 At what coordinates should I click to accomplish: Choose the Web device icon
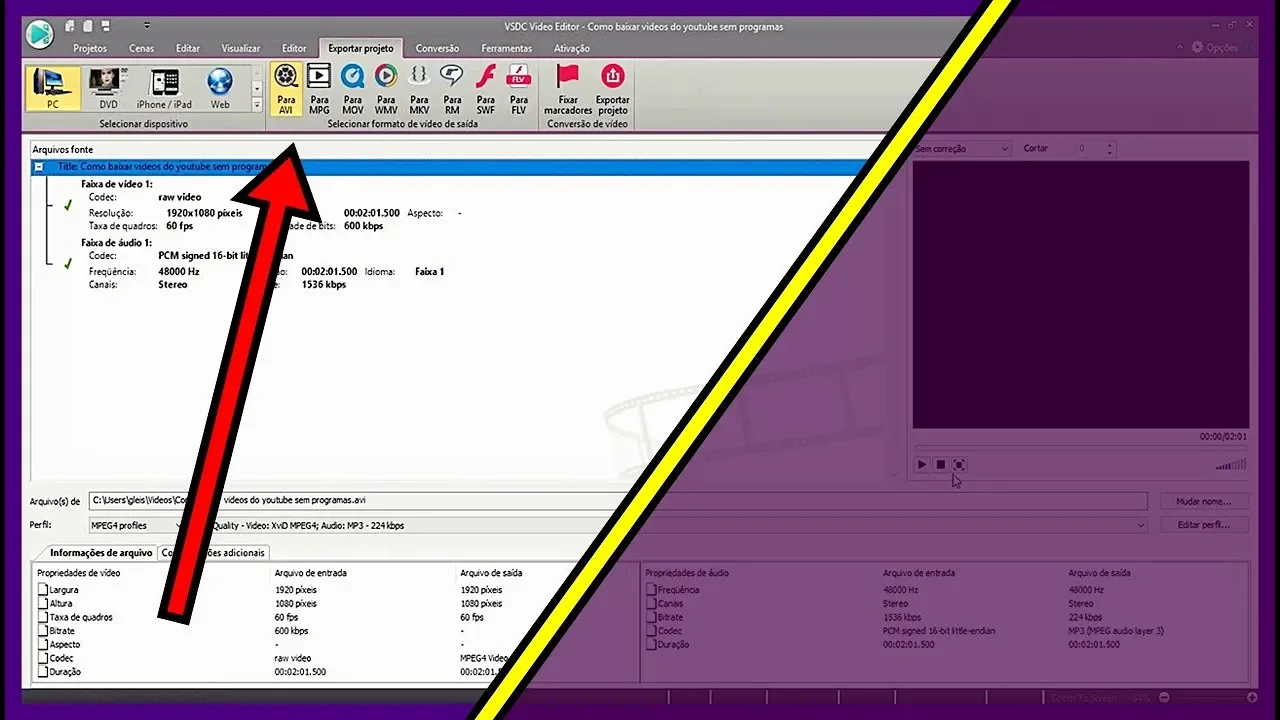pos(220,88)
